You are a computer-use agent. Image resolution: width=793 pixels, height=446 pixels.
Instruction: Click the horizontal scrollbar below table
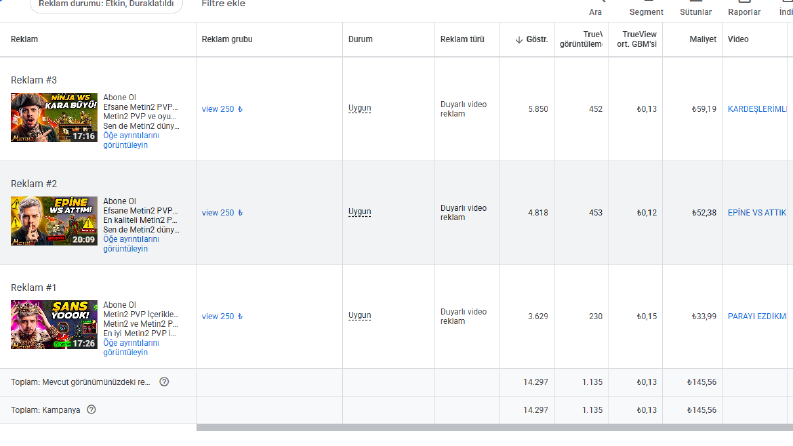point(495,428)
